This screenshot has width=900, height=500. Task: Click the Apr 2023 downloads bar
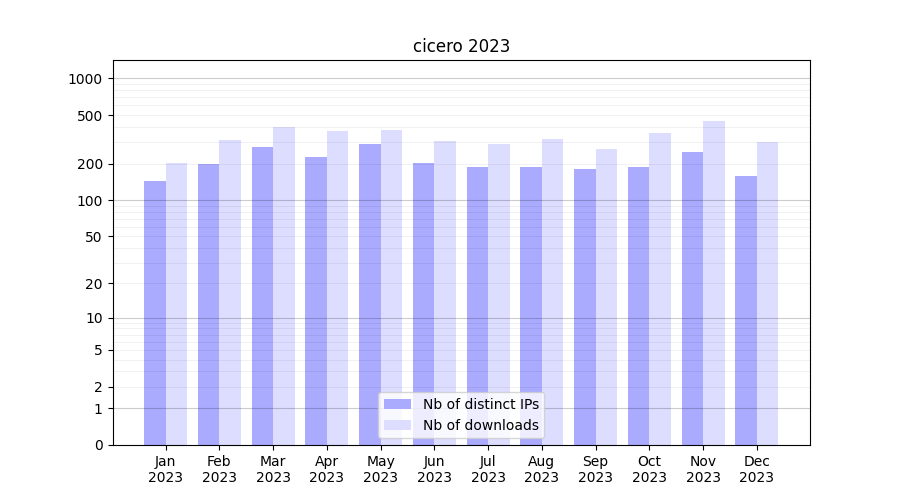pyautogui.click(x=338, y=288)
